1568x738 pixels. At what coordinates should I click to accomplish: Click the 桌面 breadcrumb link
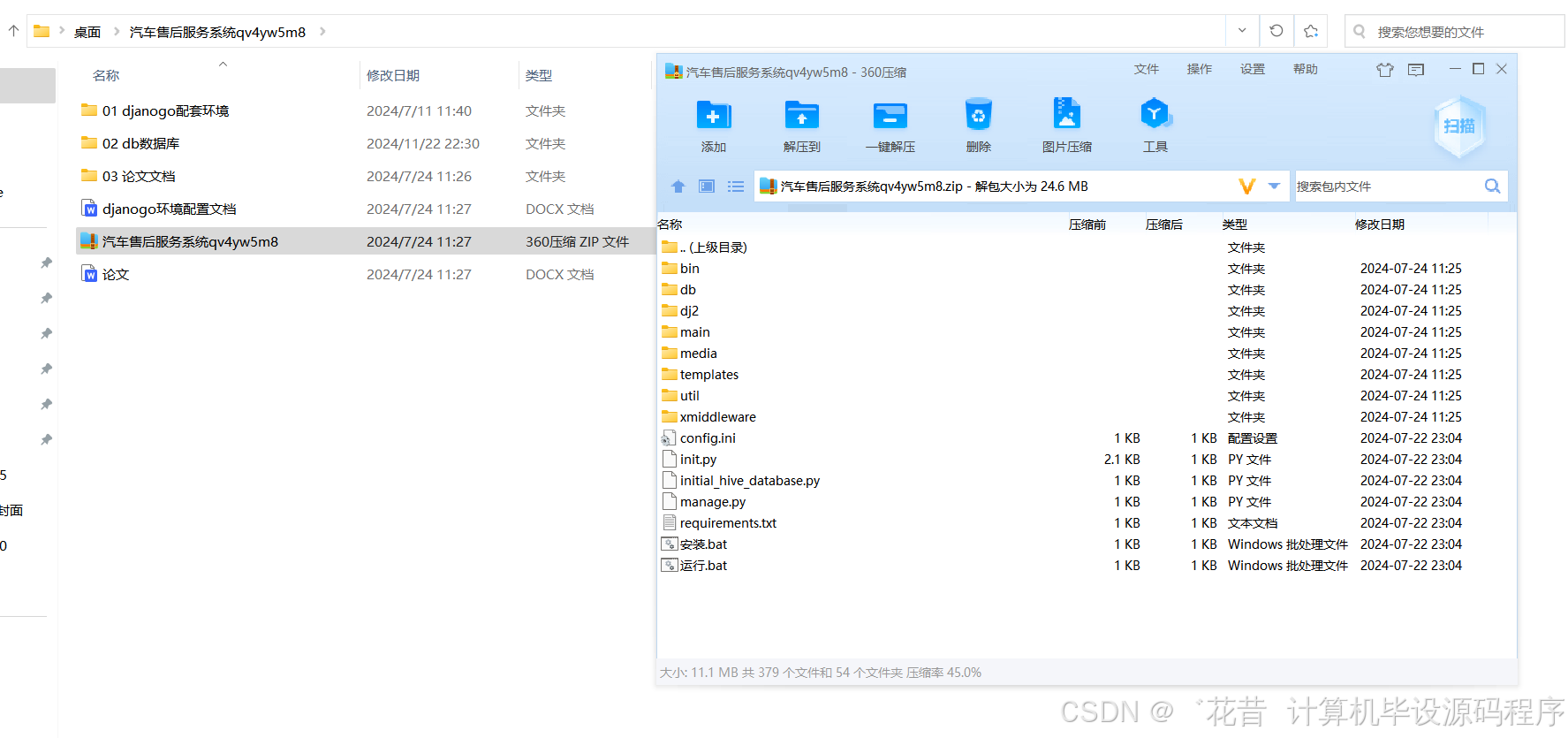click(87, 32)
